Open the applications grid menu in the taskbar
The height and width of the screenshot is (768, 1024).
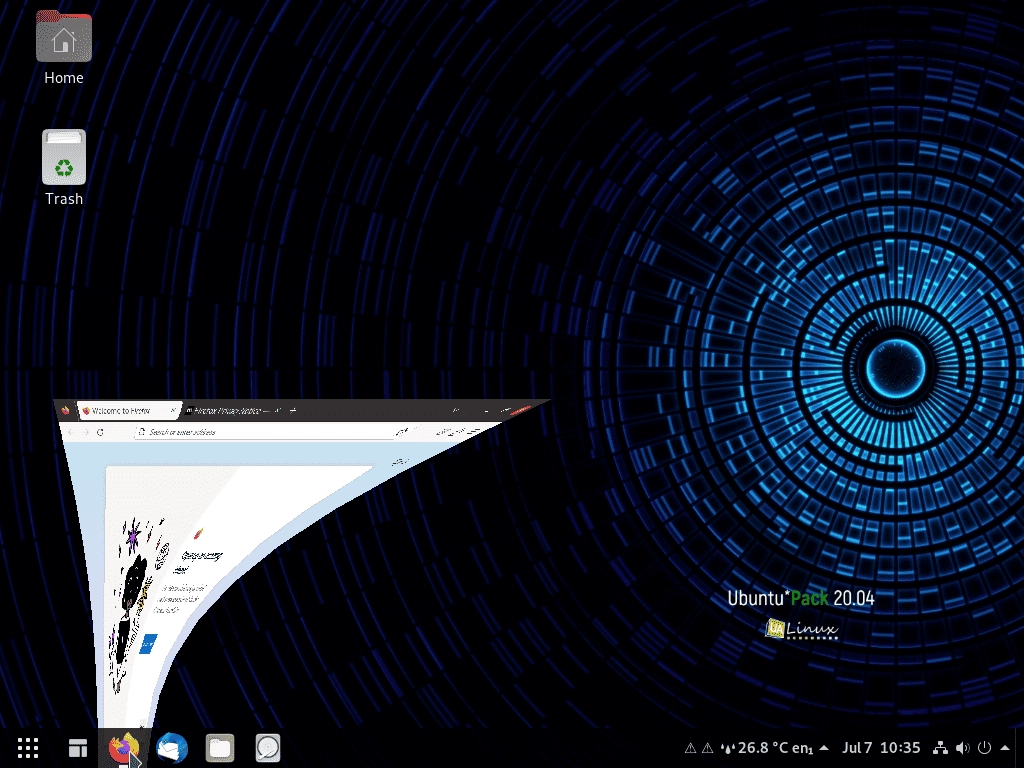tap(28, 748)
